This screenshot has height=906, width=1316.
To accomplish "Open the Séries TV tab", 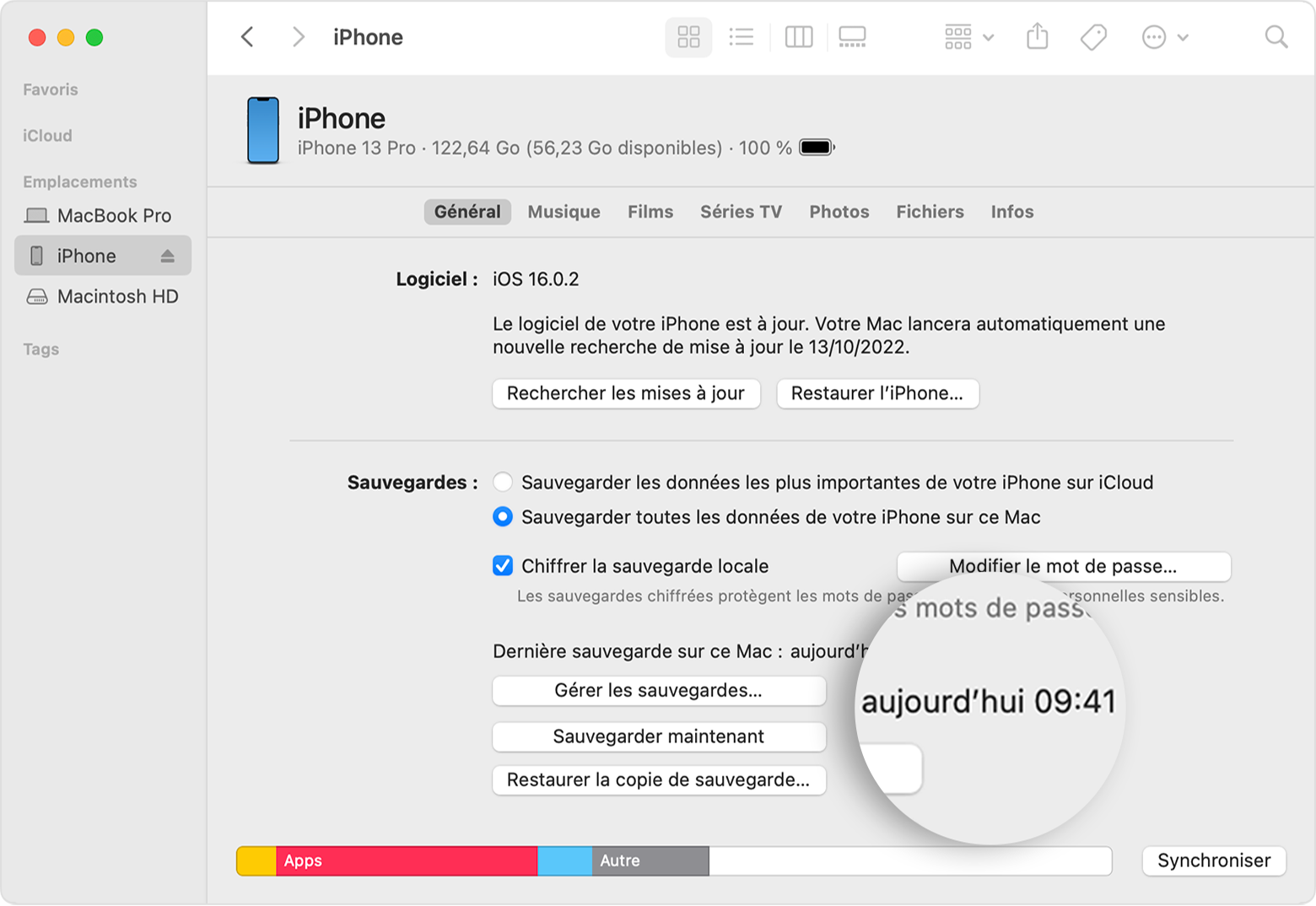I will [741, 212].
